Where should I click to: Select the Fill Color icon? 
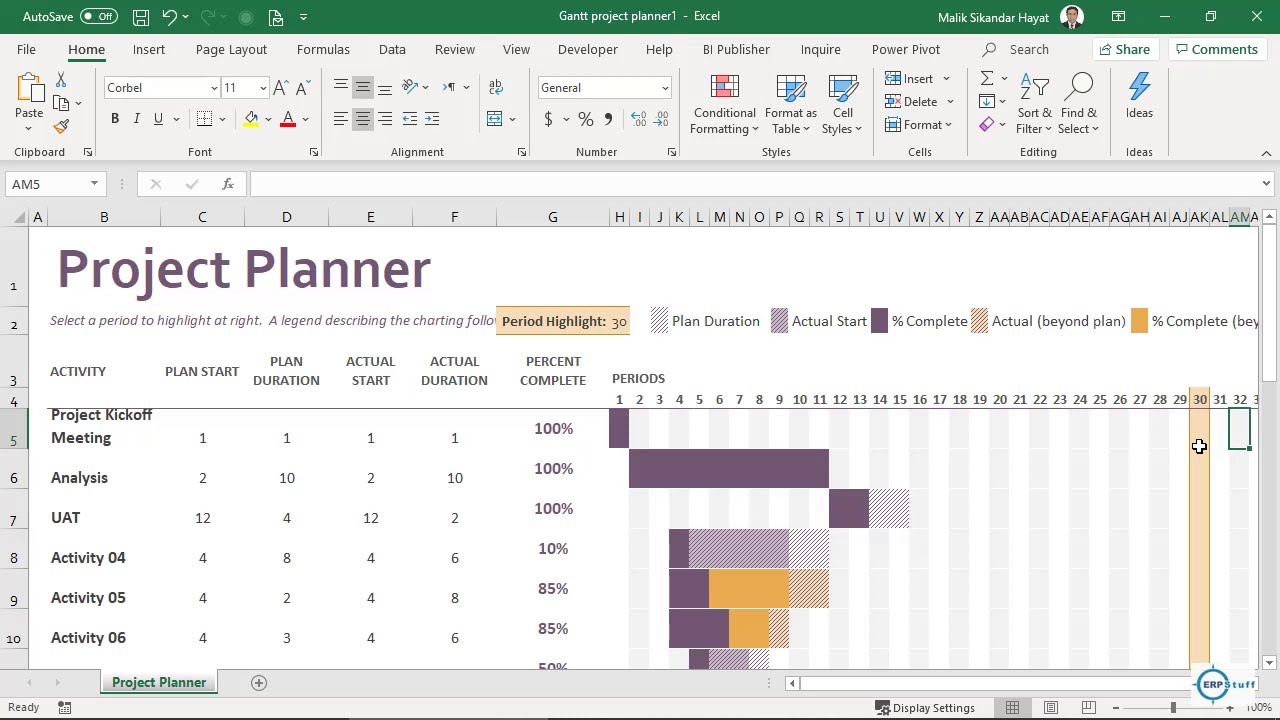pyautogui.click(x=249, y=119)
